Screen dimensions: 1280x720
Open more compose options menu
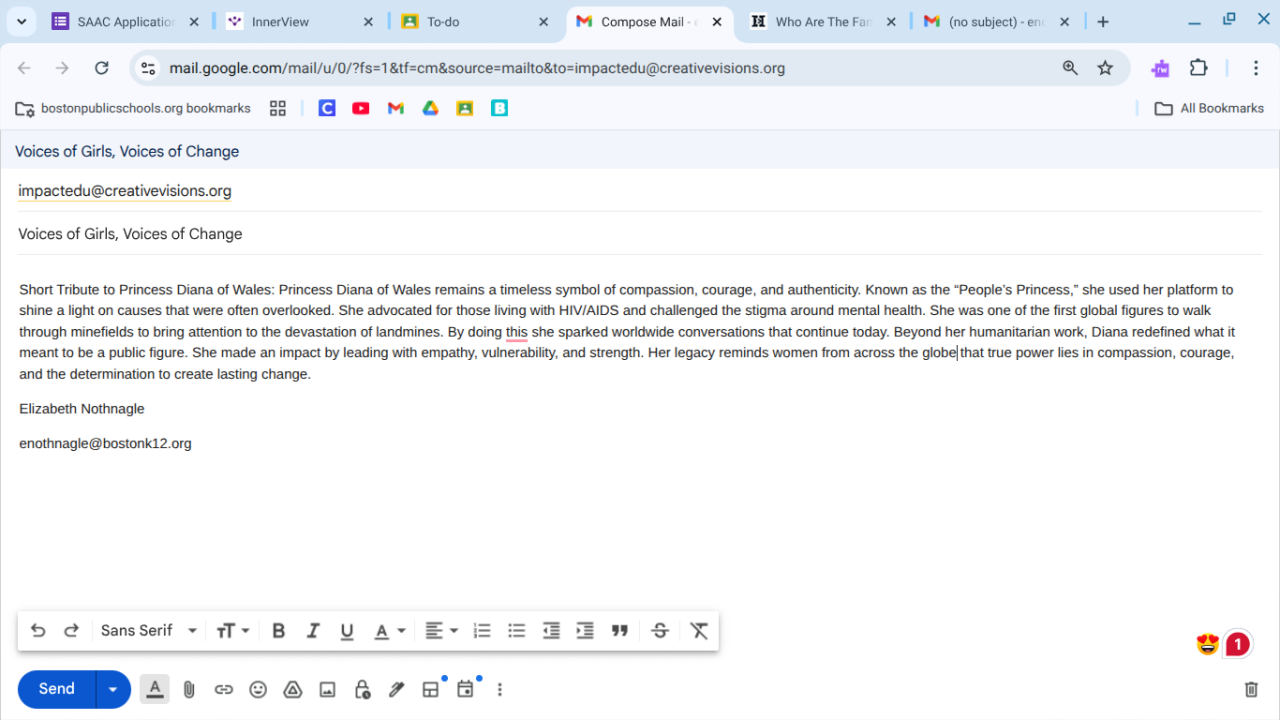click(x=500, y=689)
